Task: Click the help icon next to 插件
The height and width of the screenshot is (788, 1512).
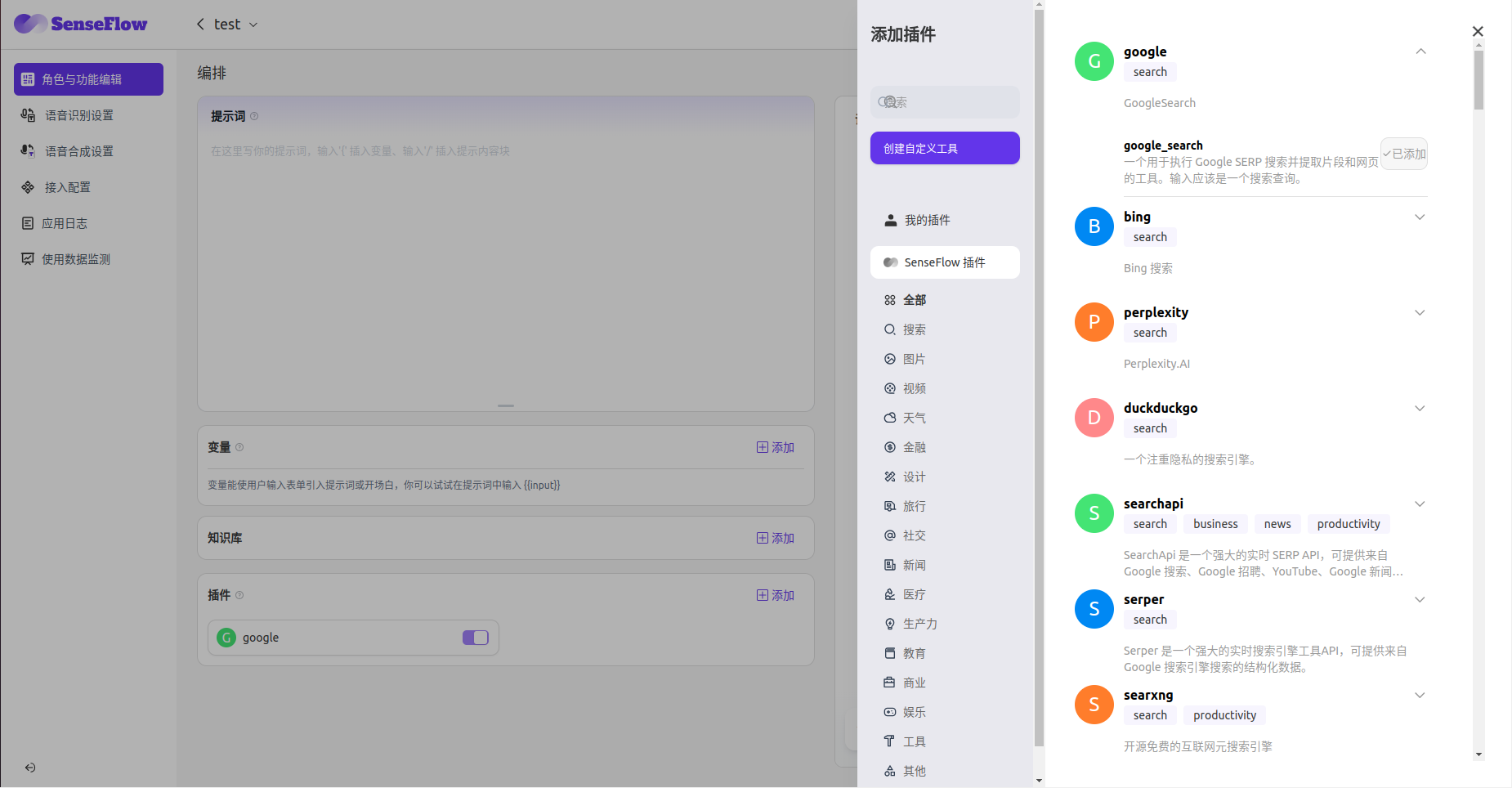Action: coord(239,595)
